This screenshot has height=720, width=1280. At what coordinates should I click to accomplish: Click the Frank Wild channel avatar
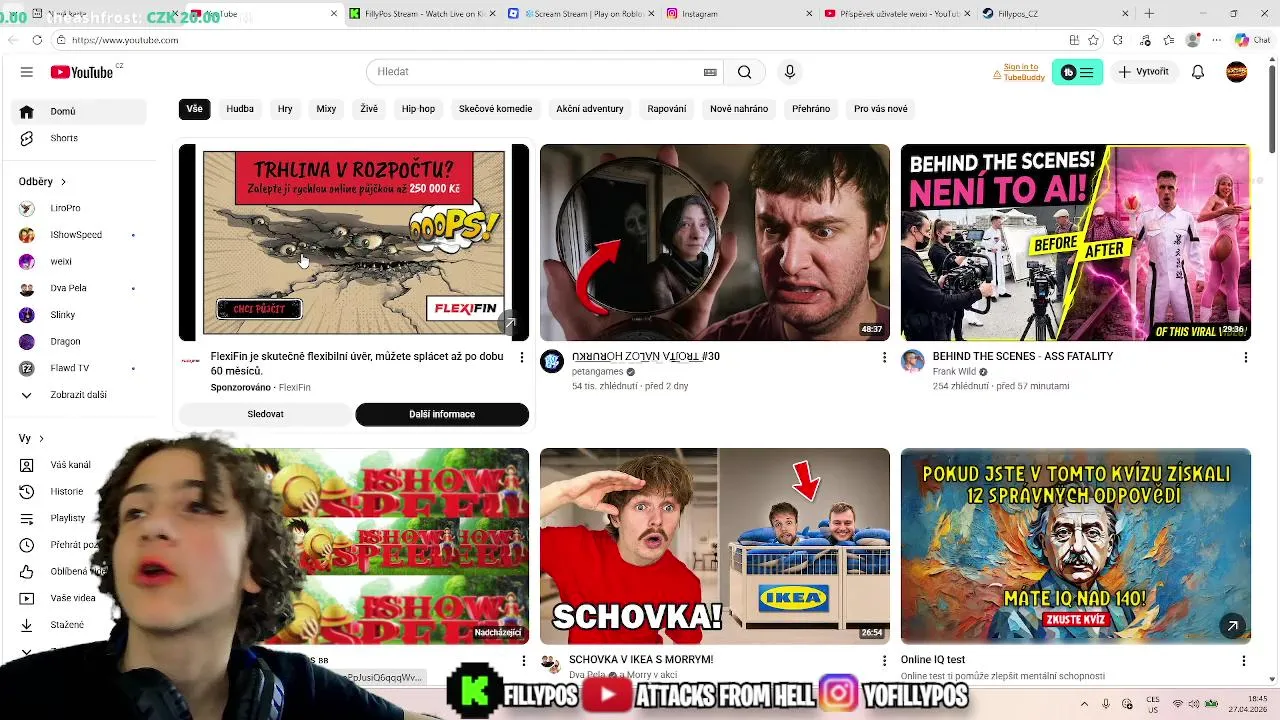(x=912, y=361)
